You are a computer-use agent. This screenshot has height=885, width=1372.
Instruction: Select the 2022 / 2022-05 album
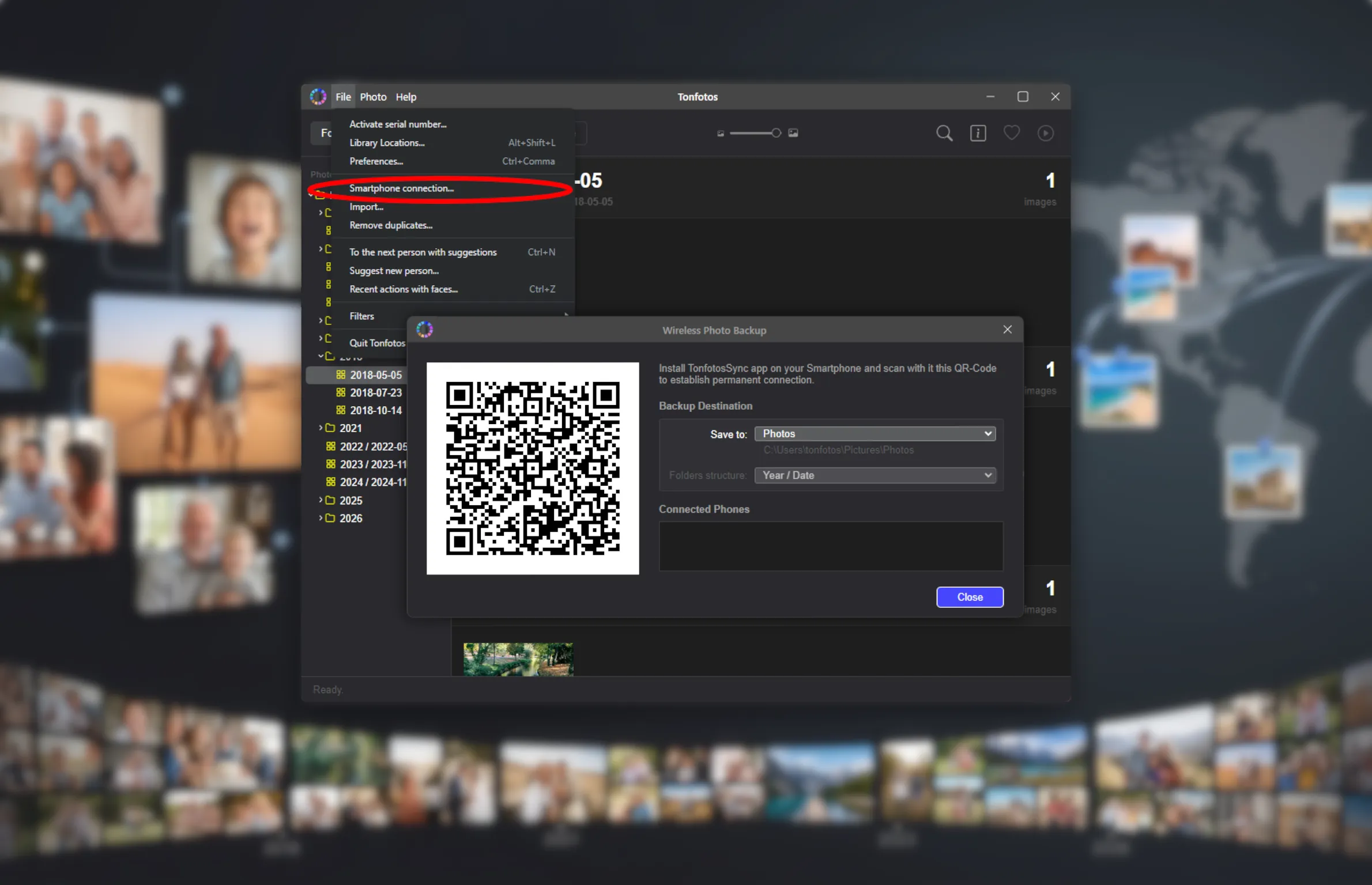point(373,447)
